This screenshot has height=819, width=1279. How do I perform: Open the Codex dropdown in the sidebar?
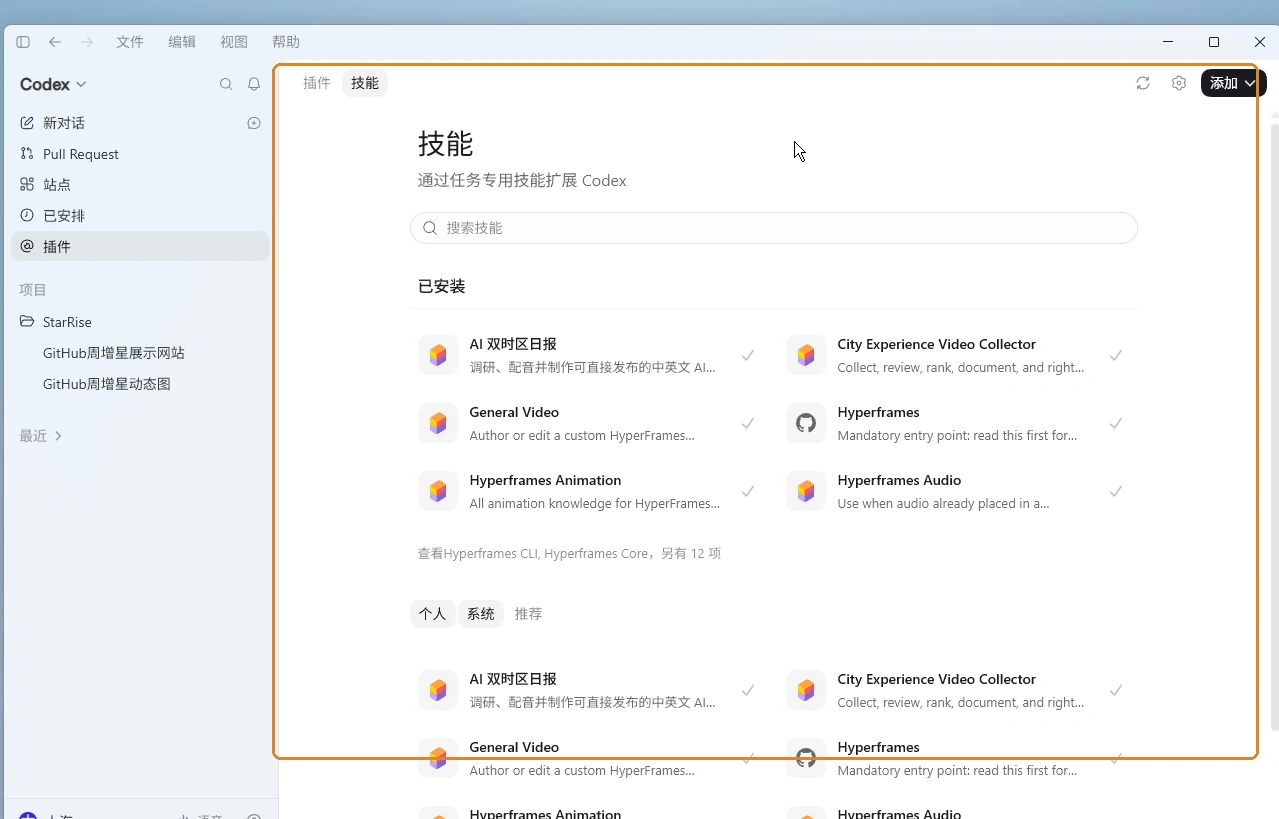pyautogui.click(x=53, y=84)
